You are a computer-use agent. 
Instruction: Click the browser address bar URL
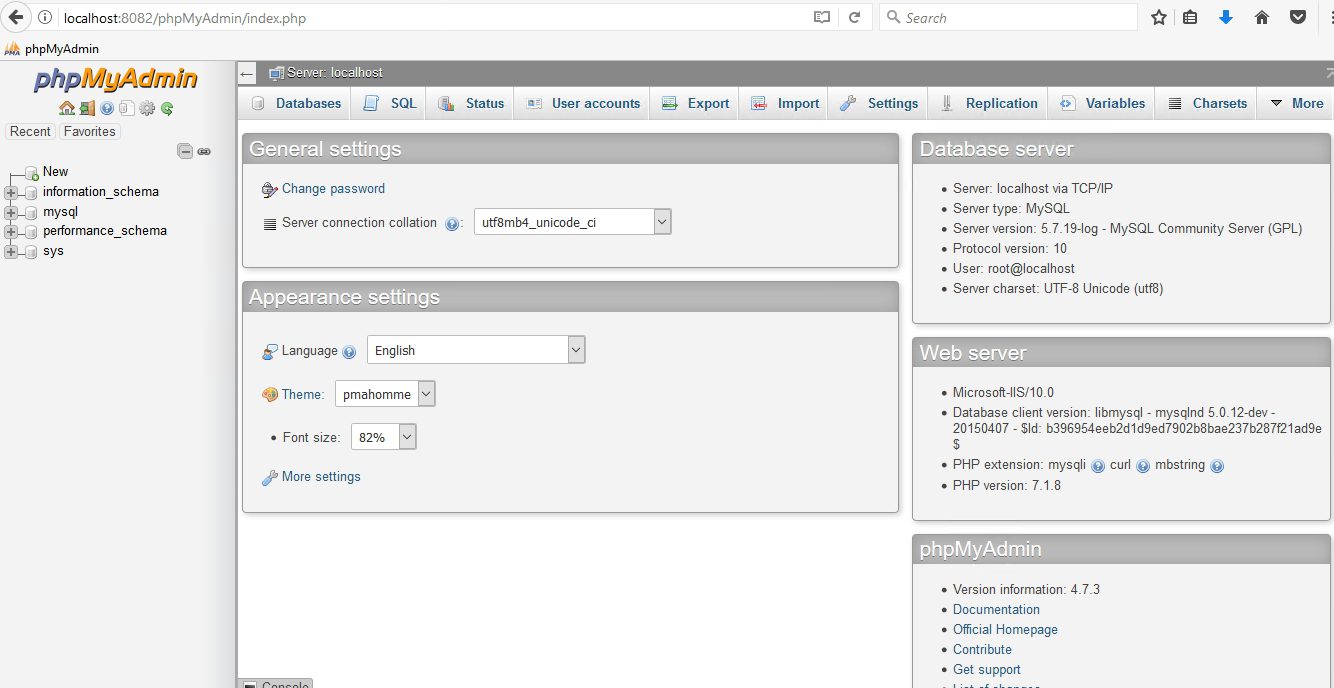(185, 18)
